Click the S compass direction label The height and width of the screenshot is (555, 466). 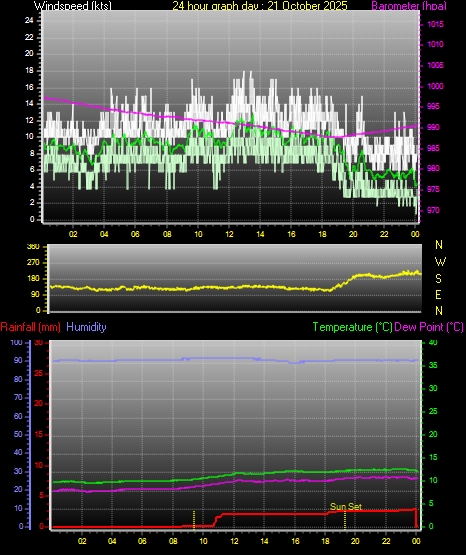point(438,279)
